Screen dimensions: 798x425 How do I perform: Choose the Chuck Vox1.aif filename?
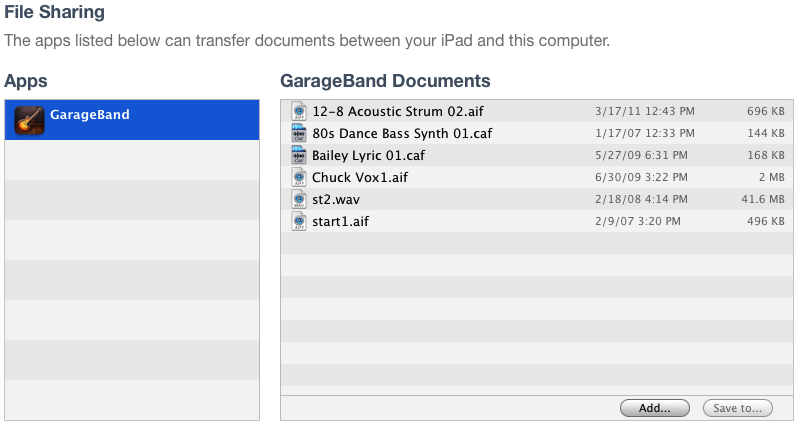tap(359, 177)
